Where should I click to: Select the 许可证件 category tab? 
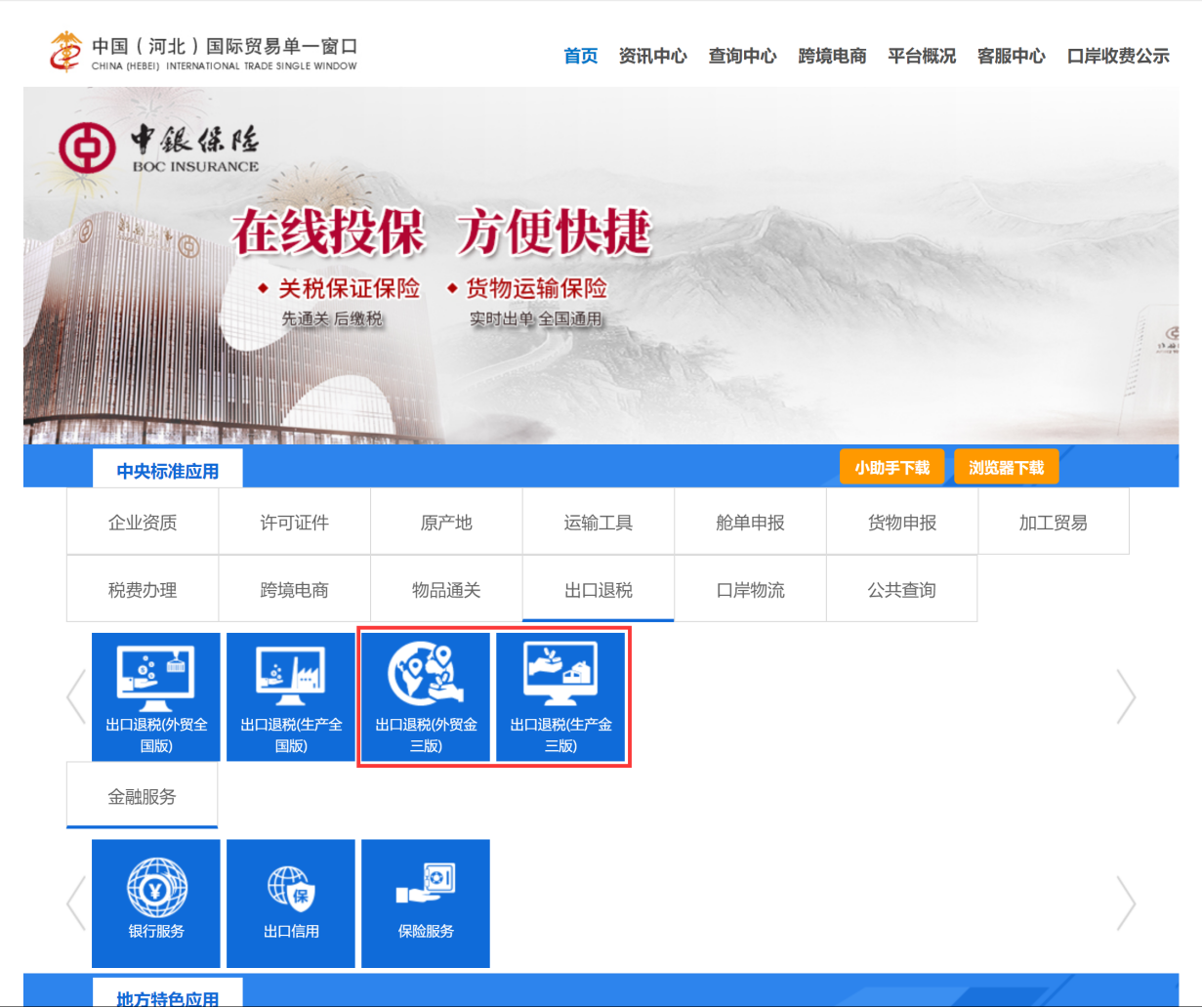pos(295,523)
